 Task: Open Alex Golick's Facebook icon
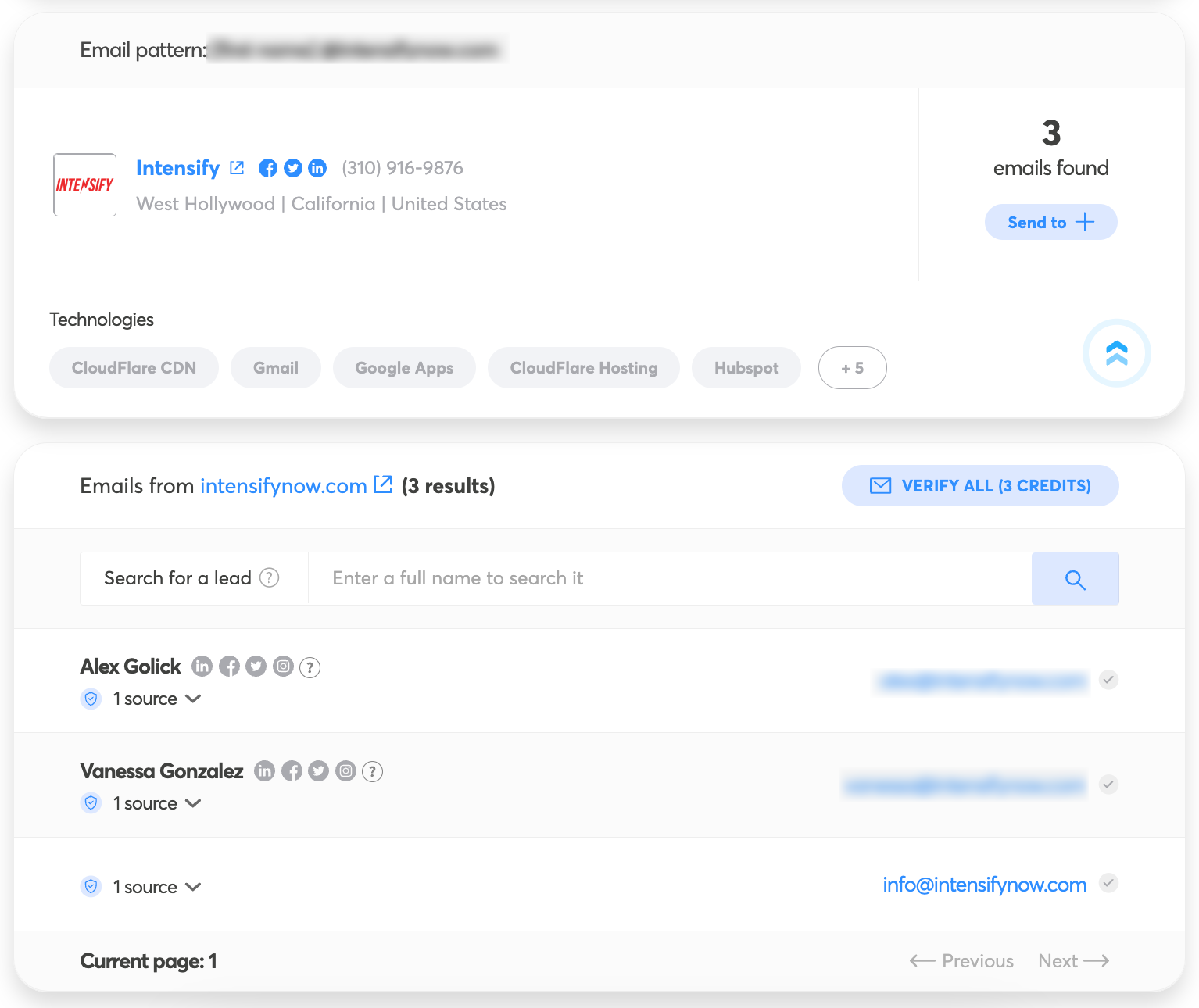(x=229, y=666)
